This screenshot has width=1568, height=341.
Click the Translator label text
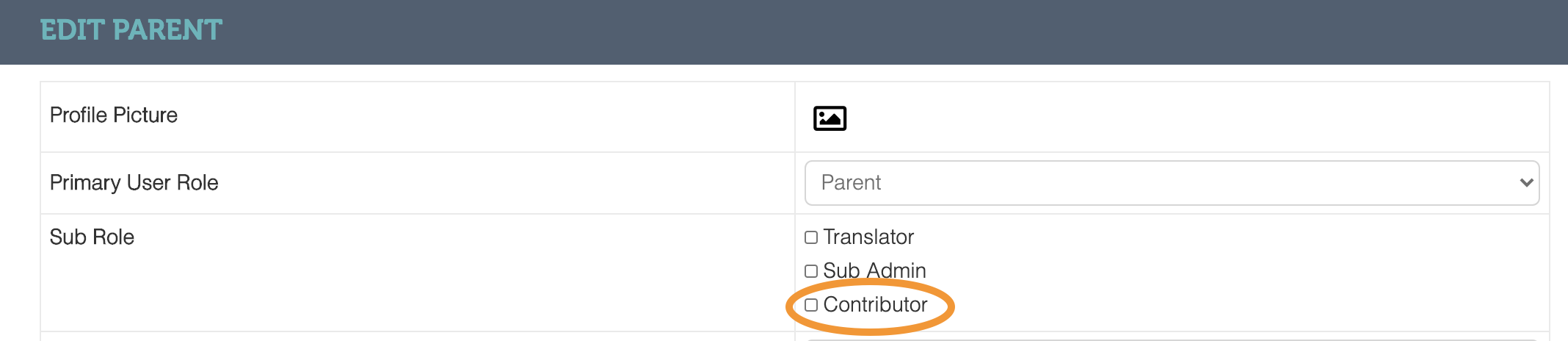868,237
